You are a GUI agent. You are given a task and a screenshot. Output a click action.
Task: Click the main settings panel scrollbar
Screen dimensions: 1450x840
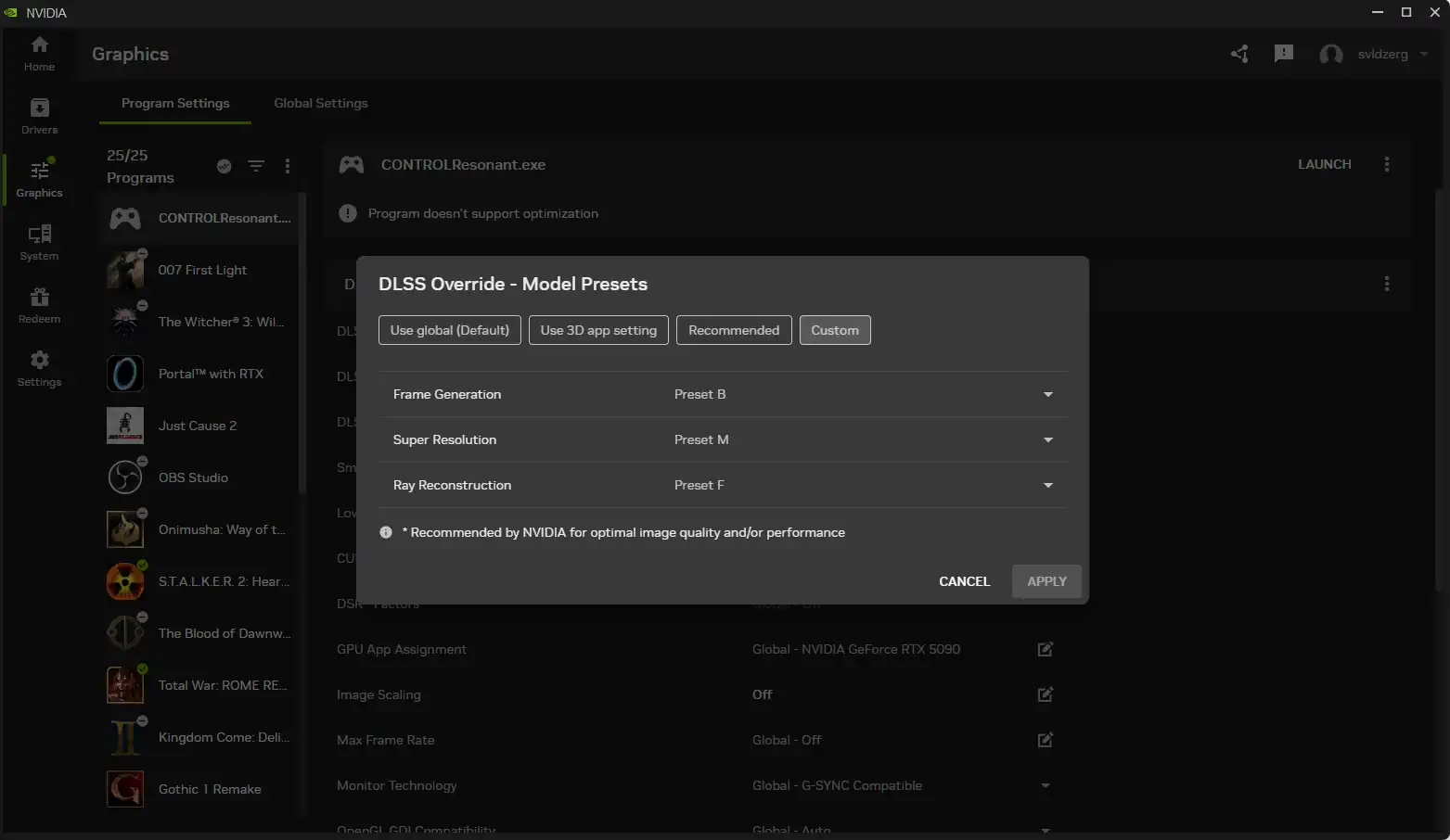(x=1439, y=389)
